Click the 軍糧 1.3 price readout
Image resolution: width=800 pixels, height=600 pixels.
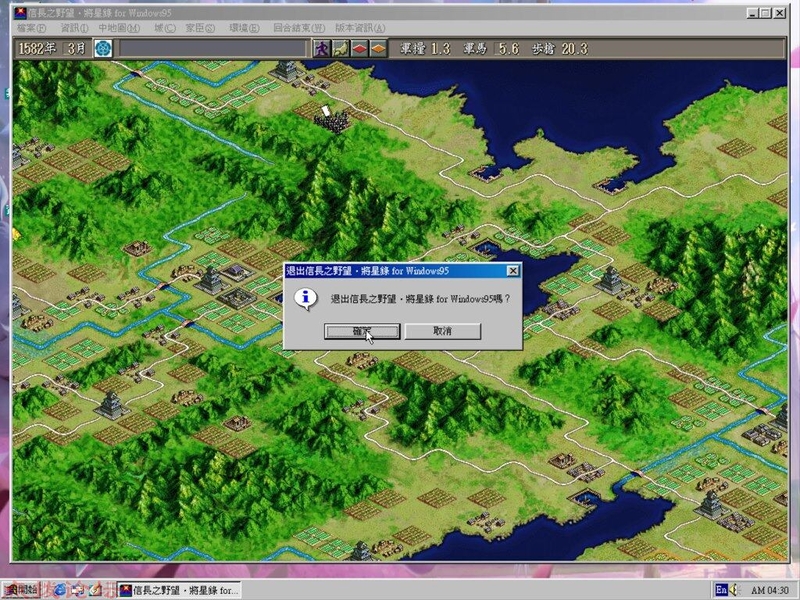point(424,49)
